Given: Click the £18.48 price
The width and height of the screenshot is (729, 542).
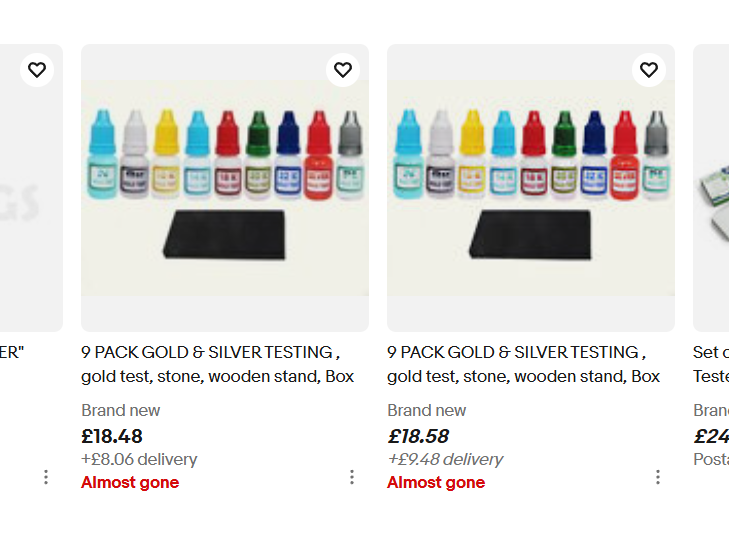Looking at the screenshot, I should [112, 436].
